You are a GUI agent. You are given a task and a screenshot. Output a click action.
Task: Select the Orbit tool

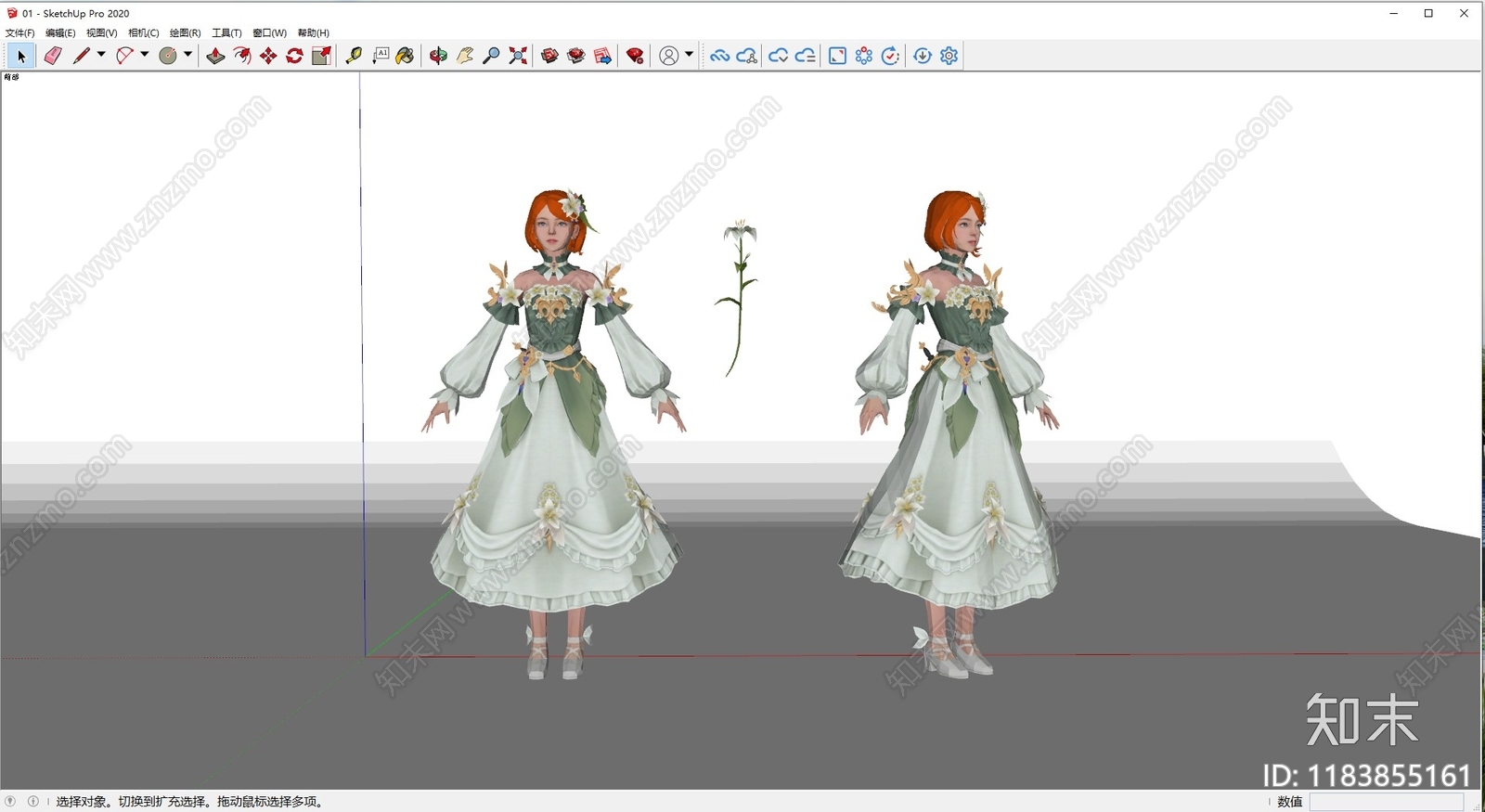pyautogui.click(x=438, y=56)
